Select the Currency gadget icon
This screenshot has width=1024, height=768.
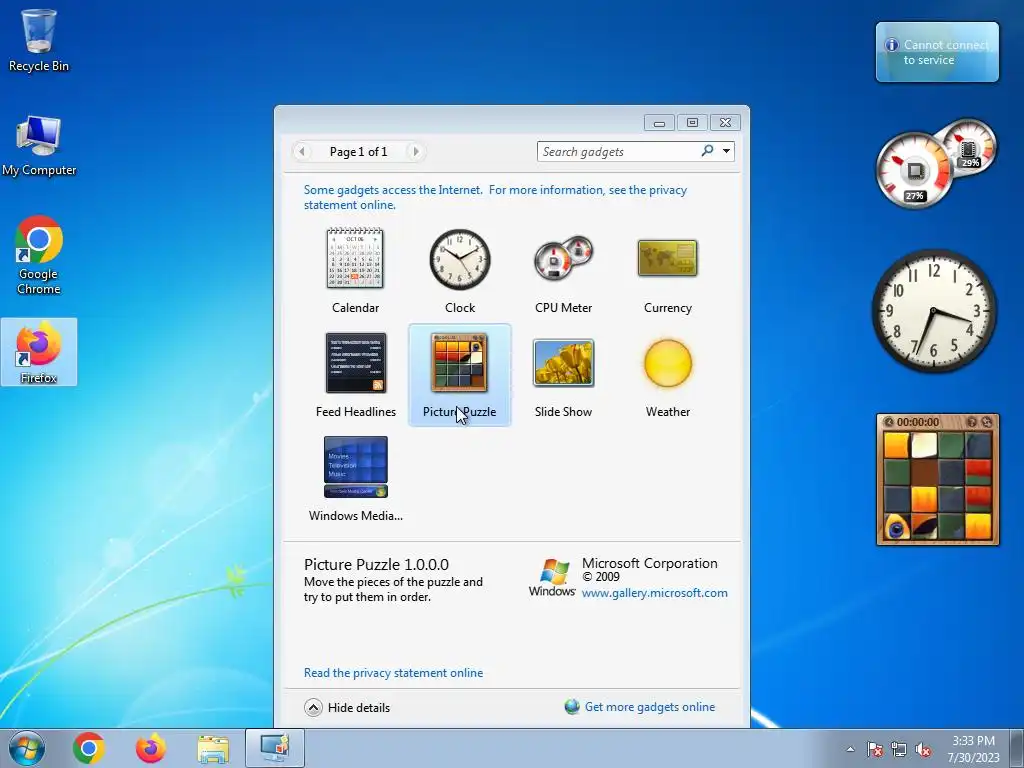[667, 258]
